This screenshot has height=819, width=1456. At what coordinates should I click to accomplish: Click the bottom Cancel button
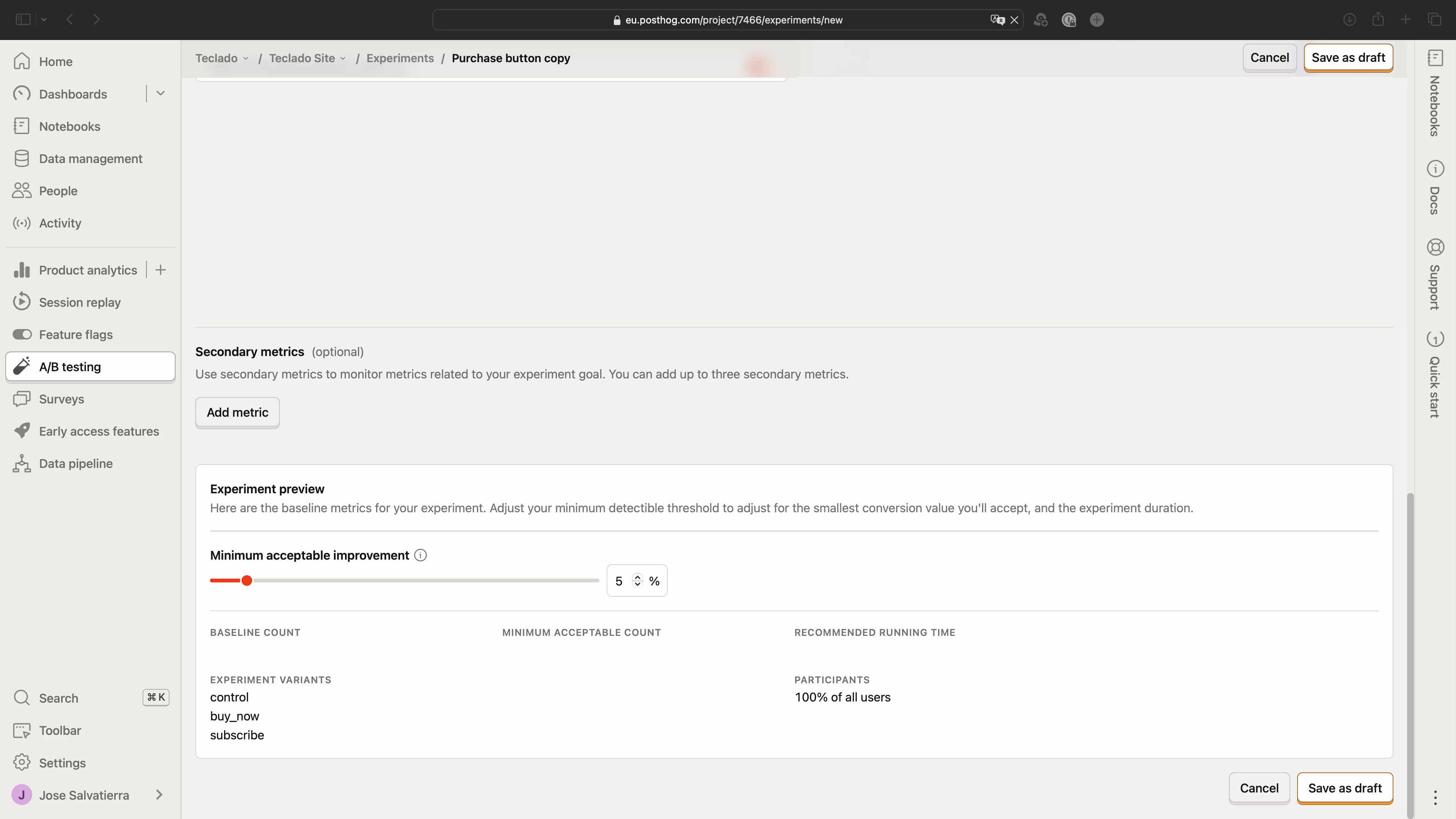(x=1259, y=788)
